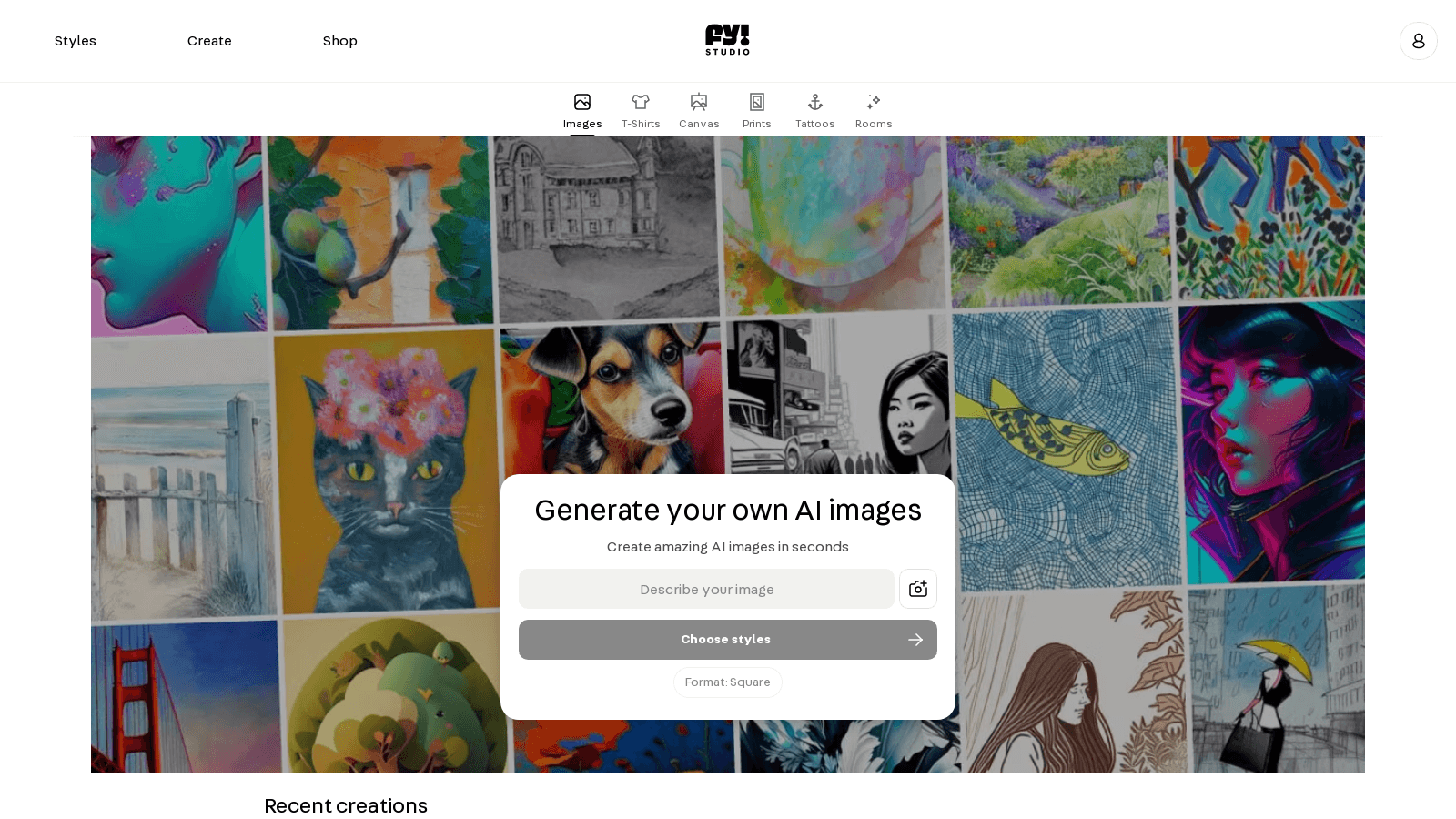The height and width of the screenshot is (819, 1456).
Task: Click the T-Shirts category icon
Action: (x=641, y=102)
